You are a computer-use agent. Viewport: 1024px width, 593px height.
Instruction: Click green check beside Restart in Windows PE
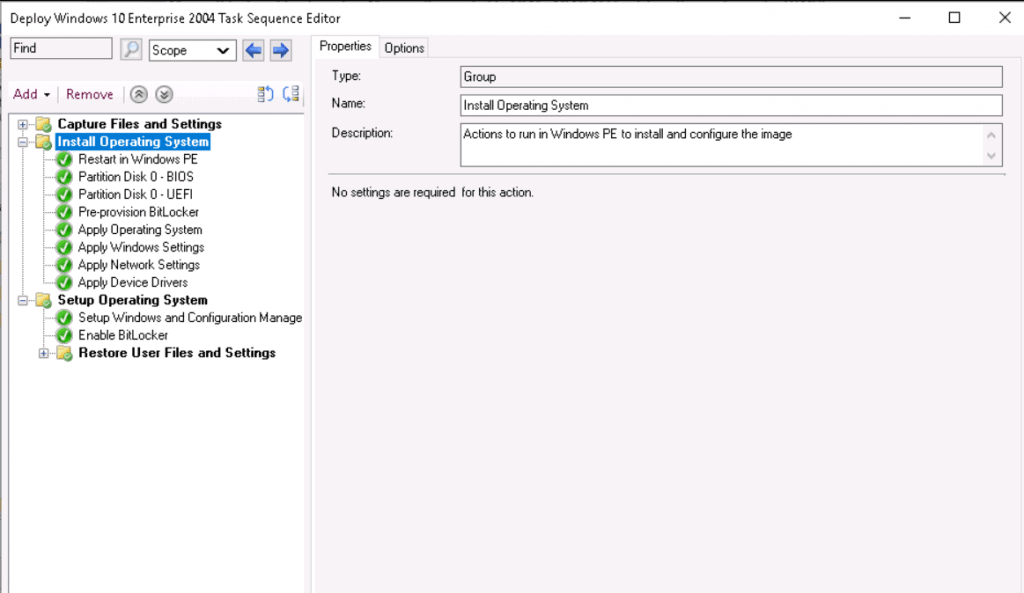click(x=64, y=159)
